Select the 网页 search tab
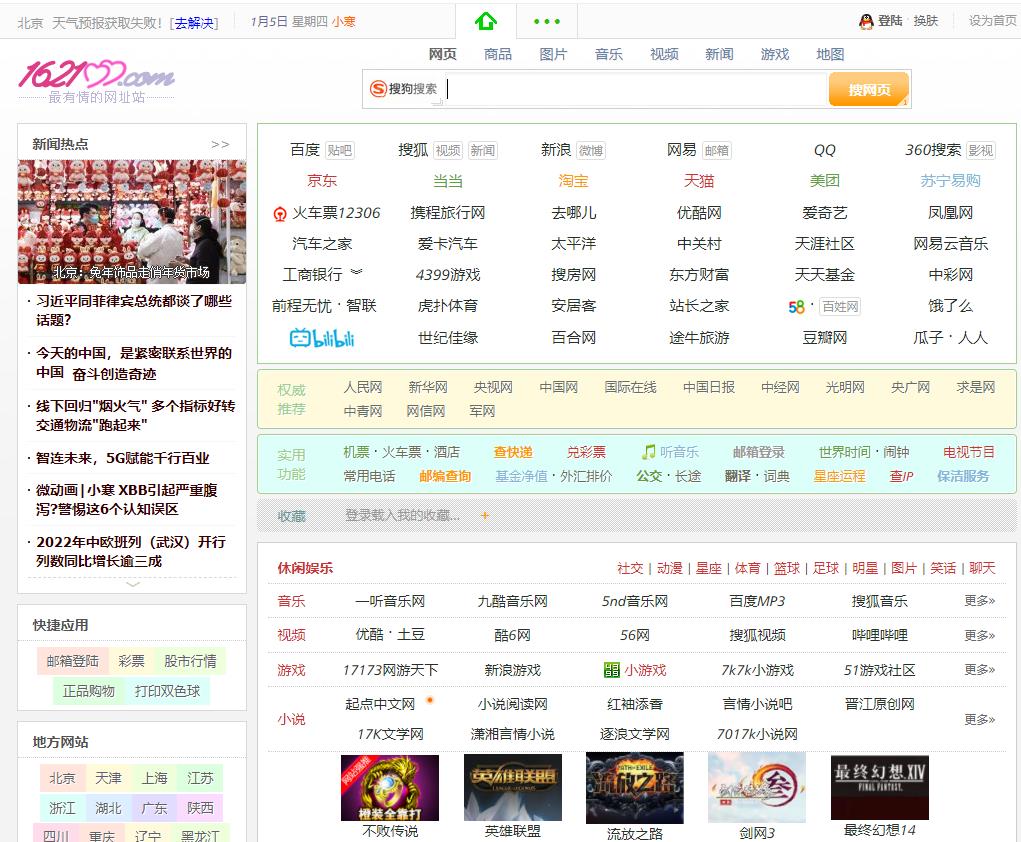This screenshot has height=842, width=1021. pos(443,54)
